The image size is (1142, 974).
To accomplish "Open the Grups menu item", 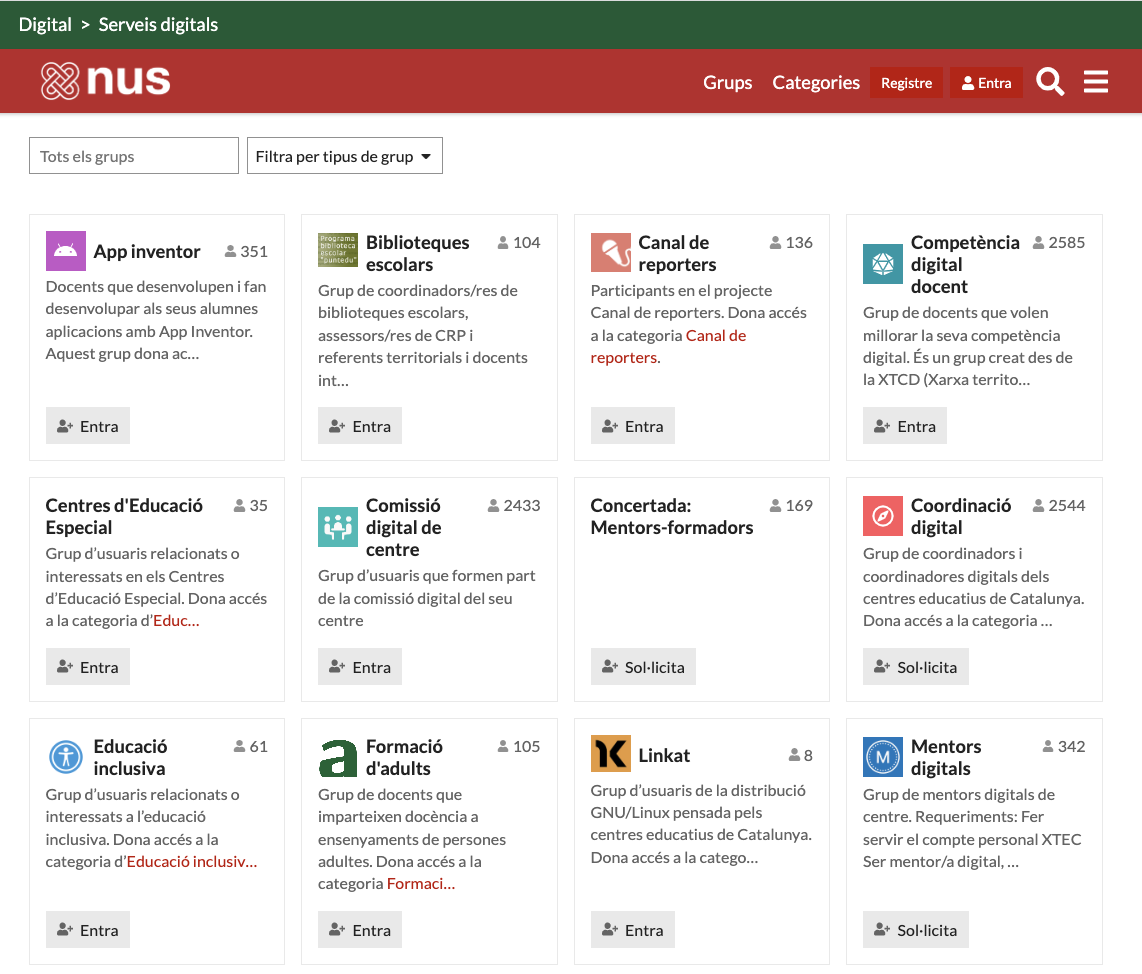I will coord(727,83).
